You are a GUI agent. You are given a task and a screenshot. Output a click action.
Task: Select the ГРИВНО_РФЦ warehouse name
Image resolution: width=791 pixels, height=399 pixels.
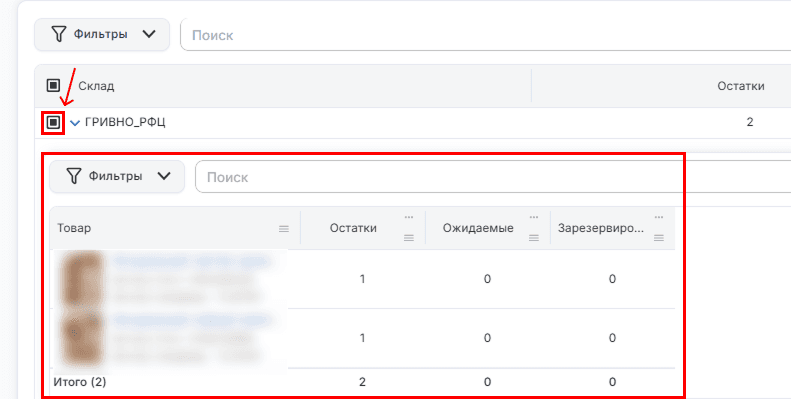coord(125,122)
